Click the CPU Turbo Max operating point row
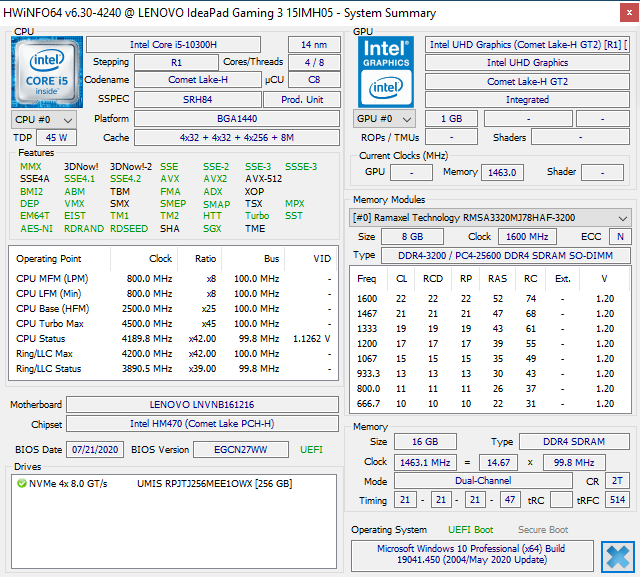The width and height of the screenshot is (640, 577). [x=170, y=323]
